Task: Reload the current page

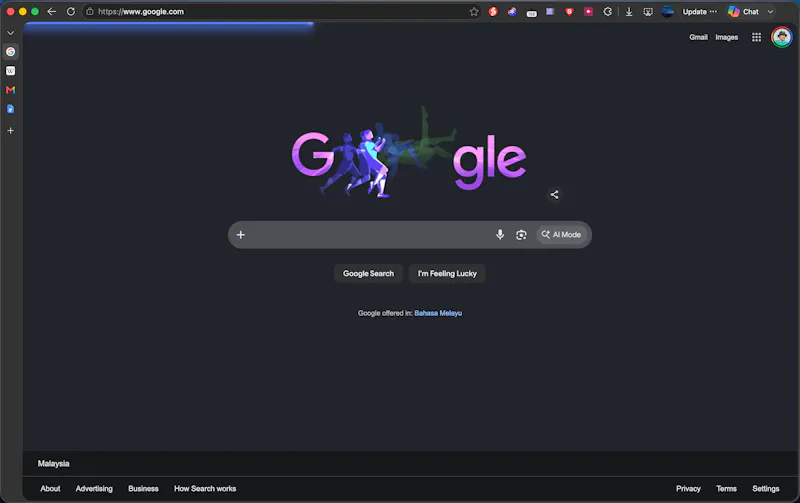Action: point(71,11)
